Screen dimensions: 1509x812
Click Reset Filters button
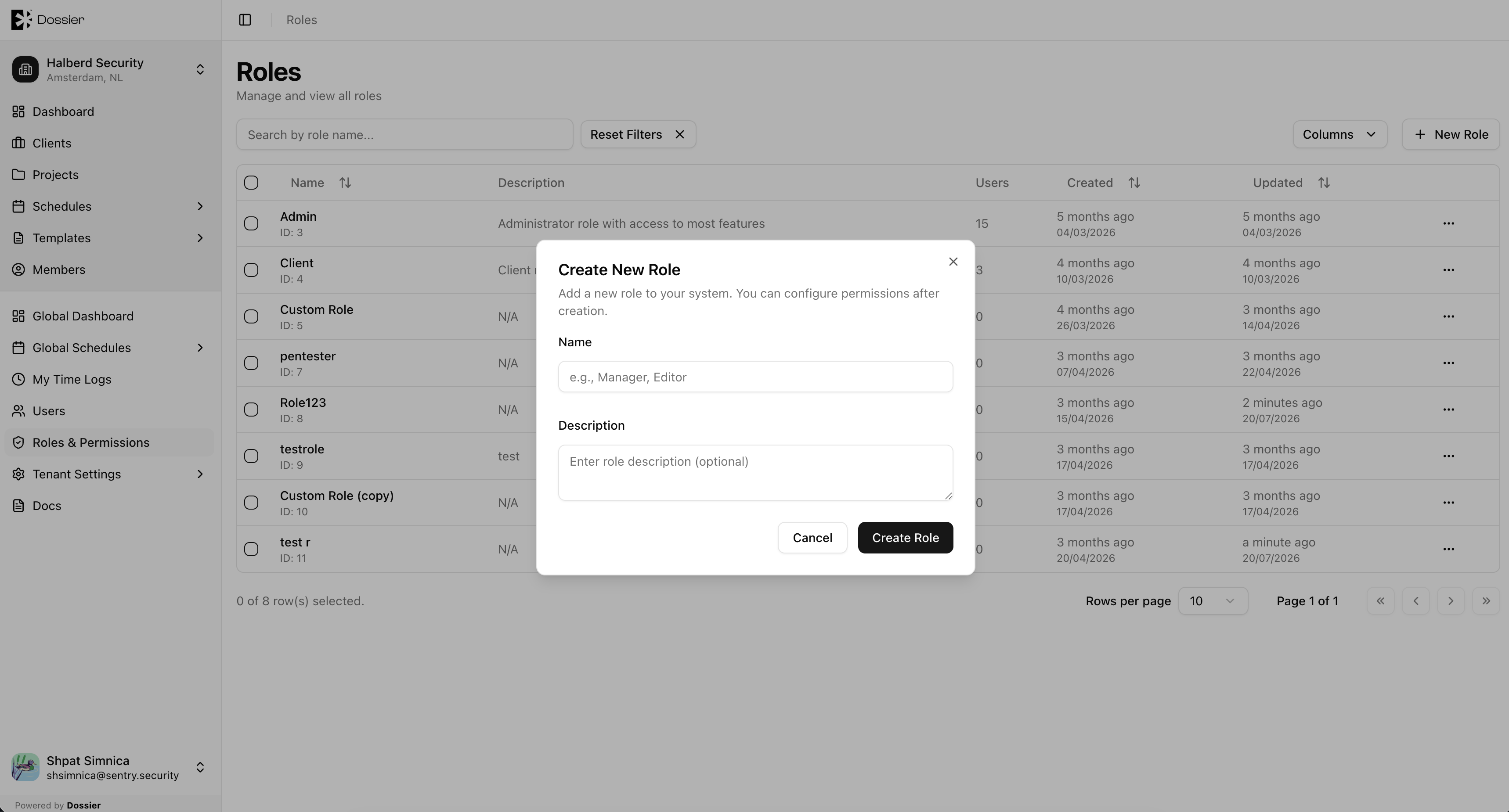tap(638, 135)
